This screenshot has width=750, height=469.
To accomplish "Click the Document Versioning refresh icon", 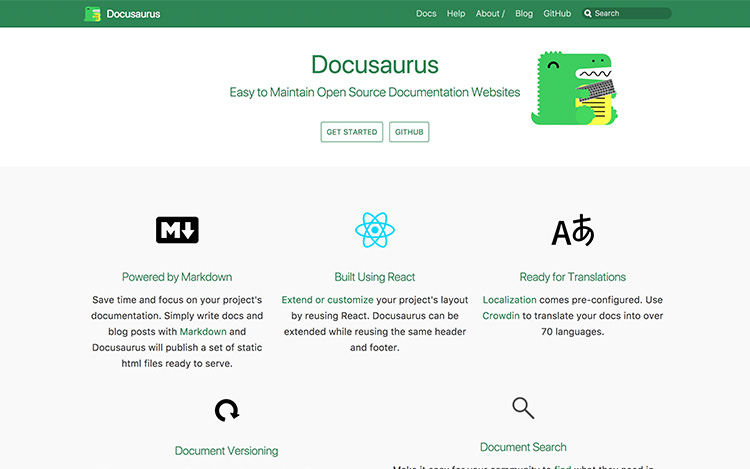I will tap(227, 410).
